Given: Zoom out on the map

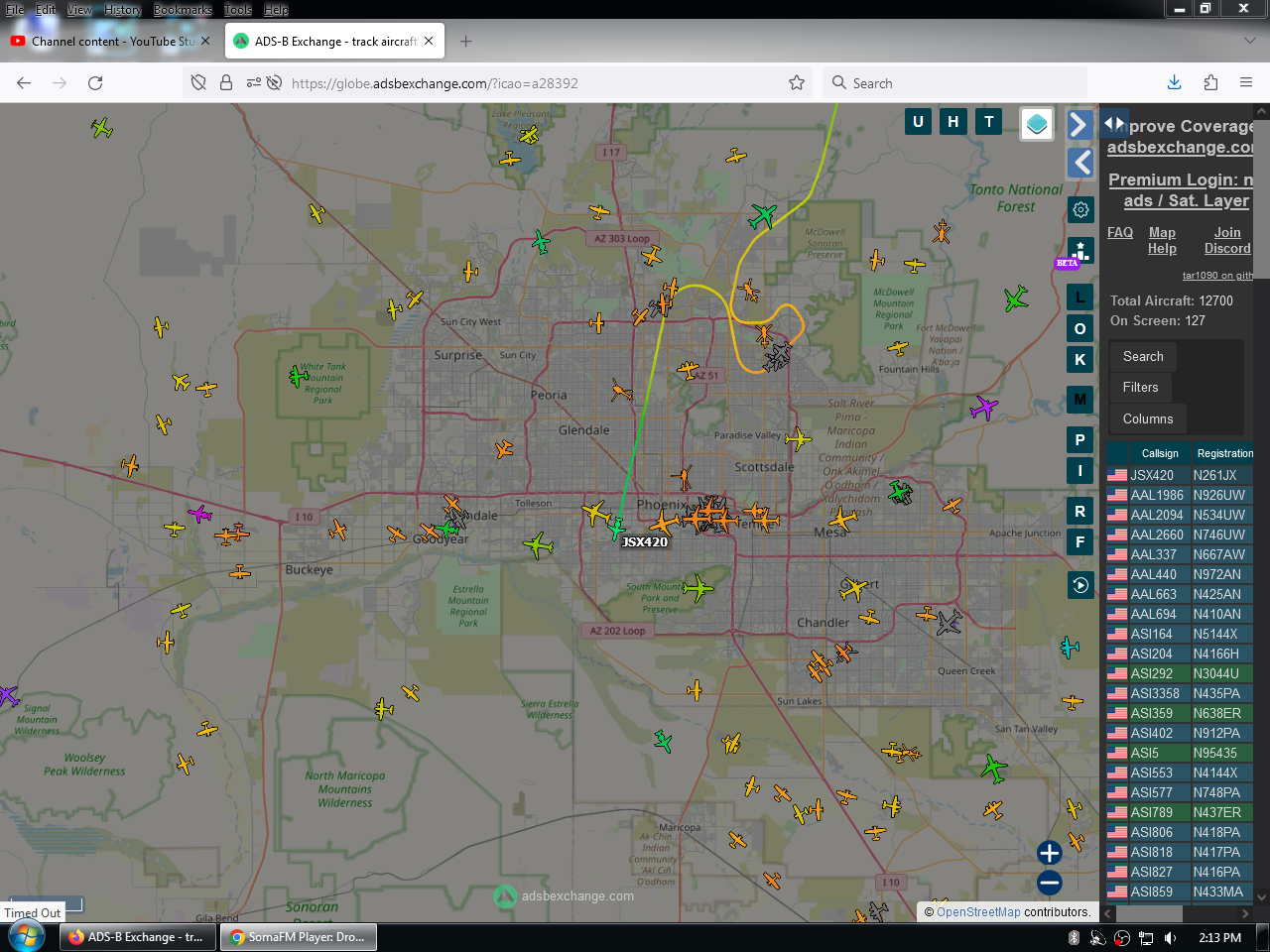Looking at the screenshot, I should click(x=1050, y=883).
